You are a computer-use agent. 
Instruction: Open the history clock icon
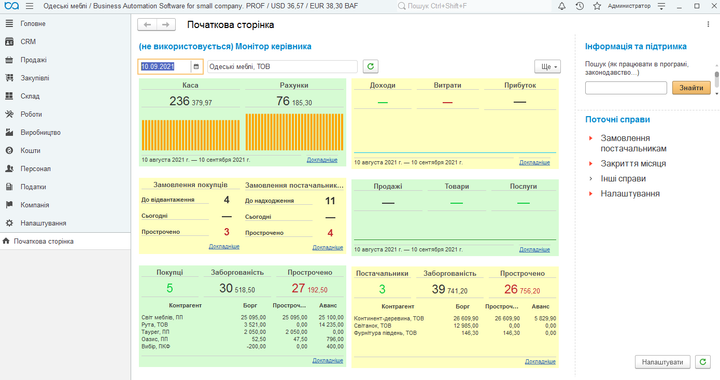click(579, 6)
